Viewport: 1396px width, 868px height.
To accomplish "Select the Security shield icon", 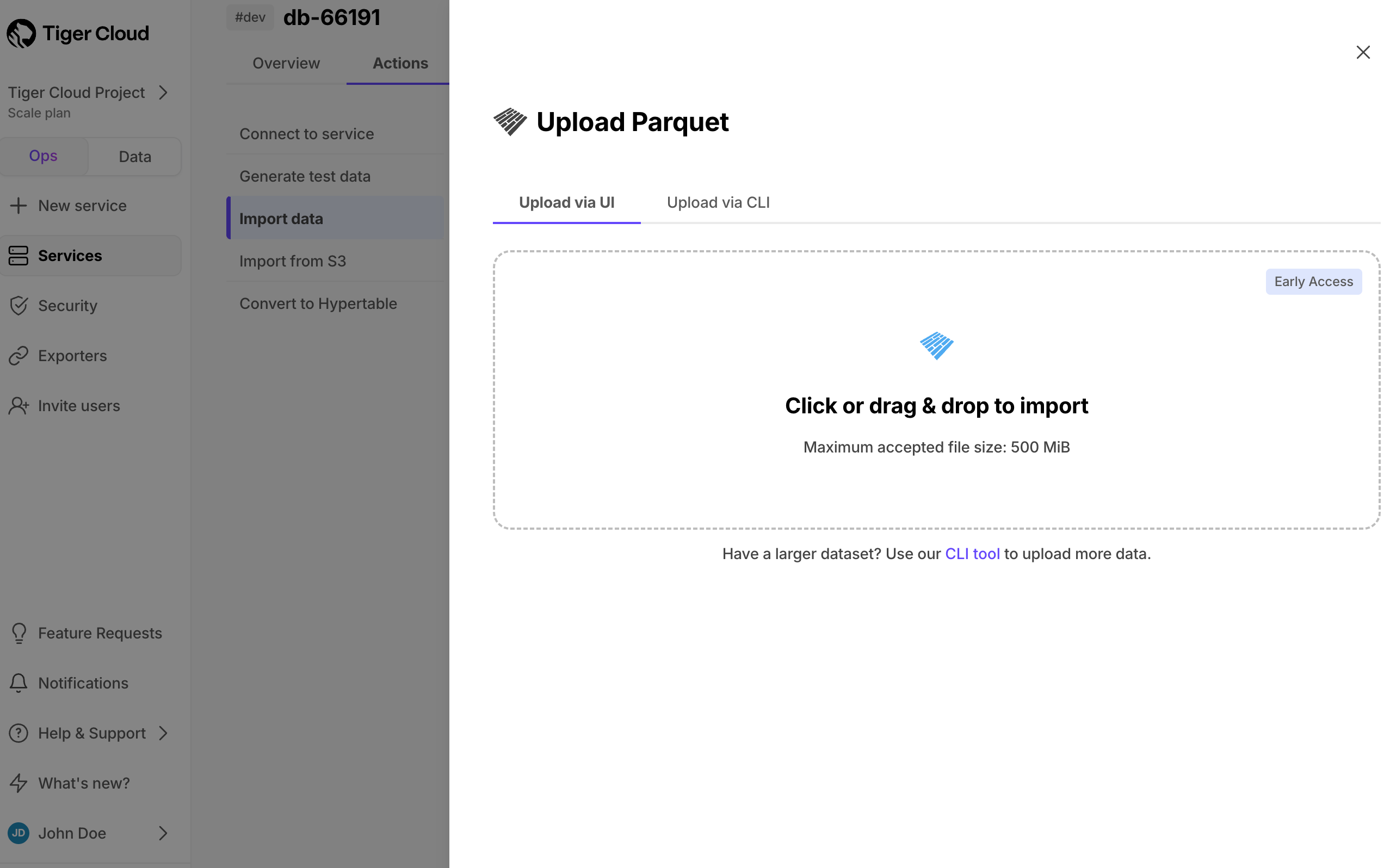I will (19, 306).
